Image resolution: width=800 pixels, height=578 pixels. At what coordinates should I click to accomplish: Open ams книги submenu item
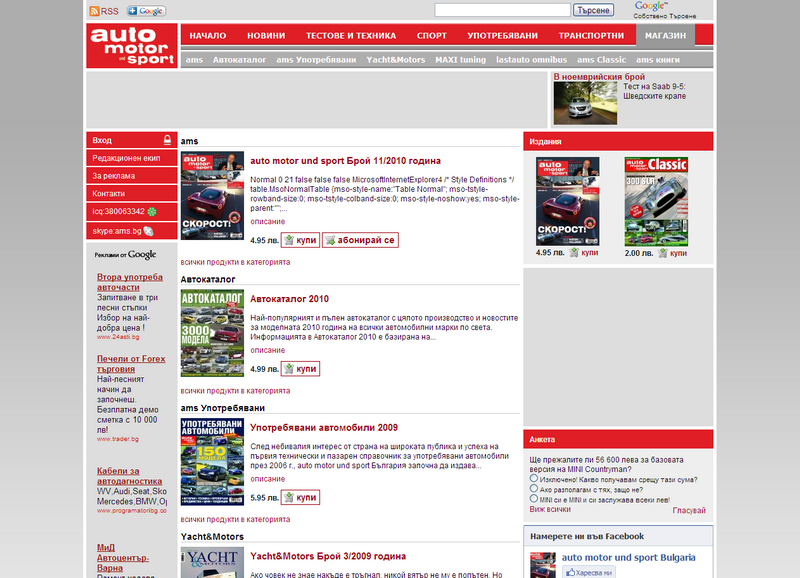point(658,60)
